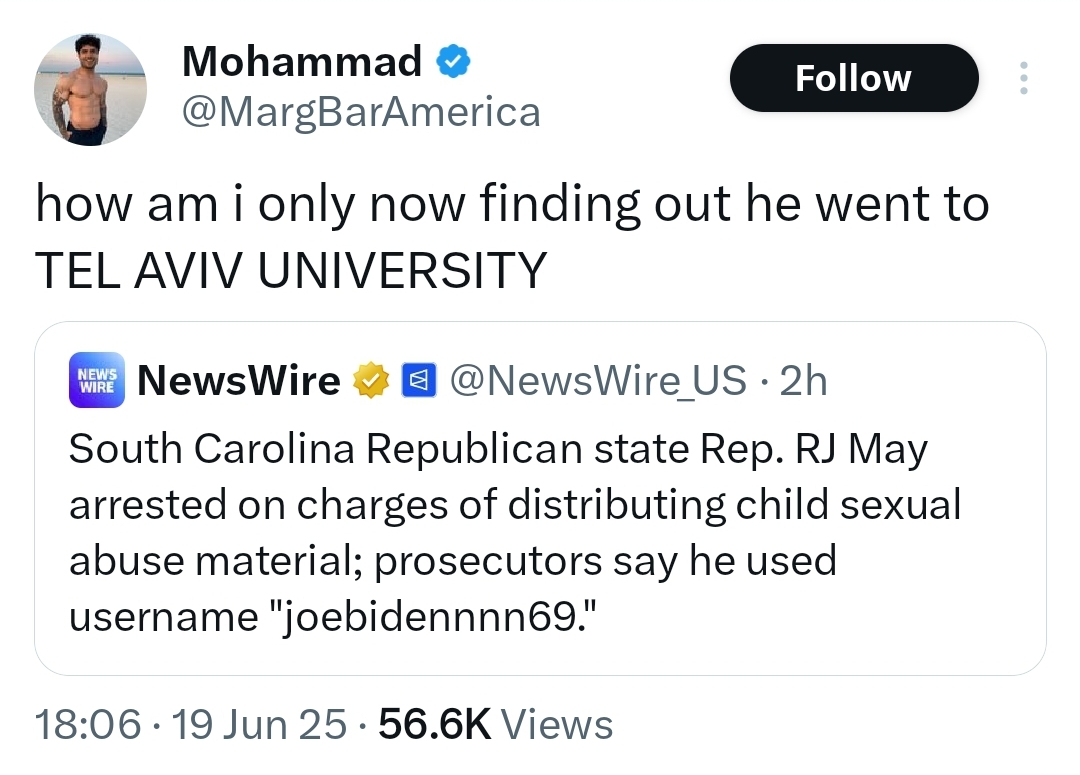Open the three-dot more options menu
This screenshot has width=1080, height=775.
click(x=1024, y=78)
